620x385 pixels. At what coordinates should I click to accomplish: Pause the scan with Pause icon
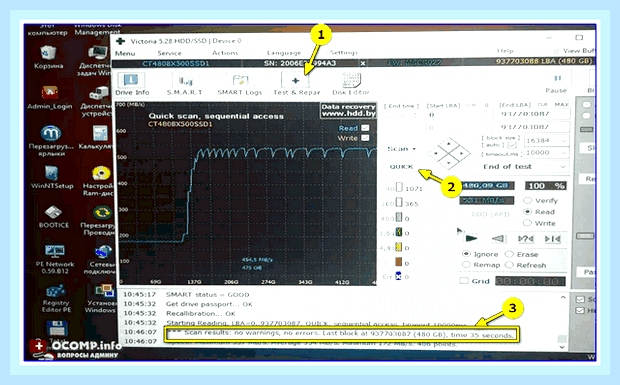point(556,84)
